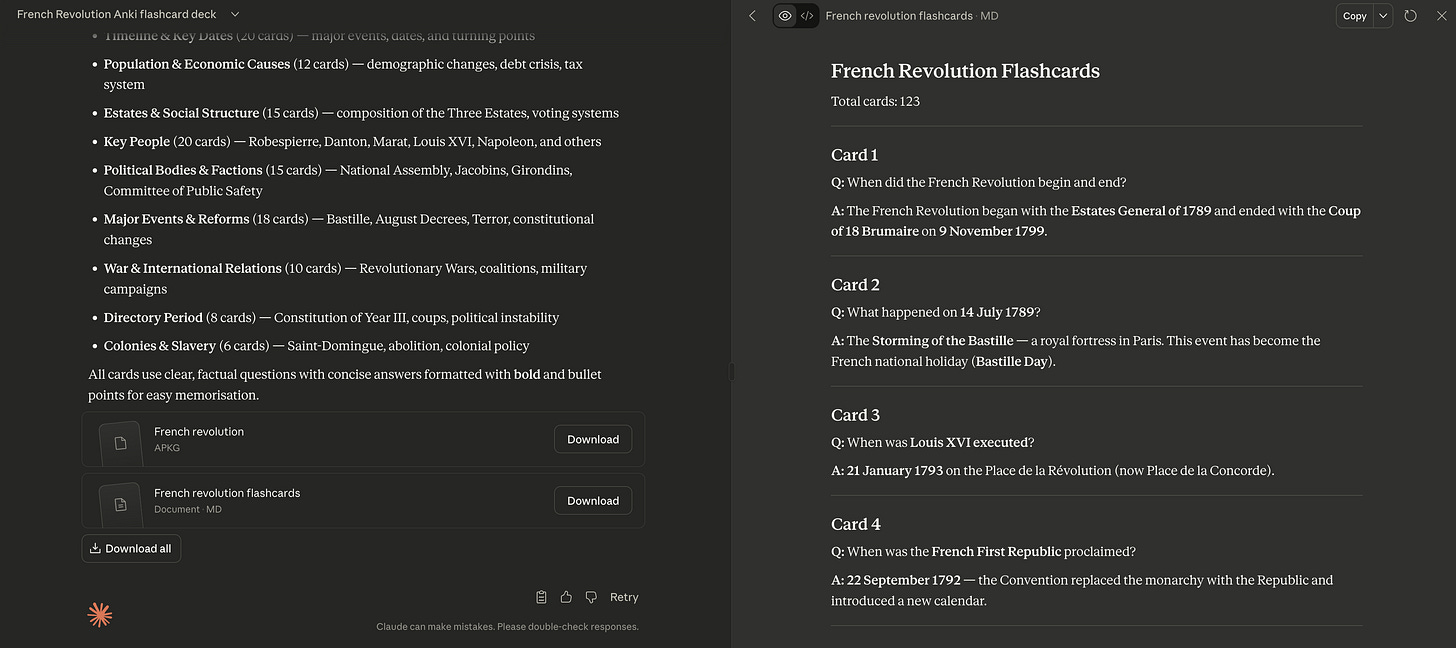Go back with artifact panel arrow
1456x648 pixels.
(x=753, y=16)
